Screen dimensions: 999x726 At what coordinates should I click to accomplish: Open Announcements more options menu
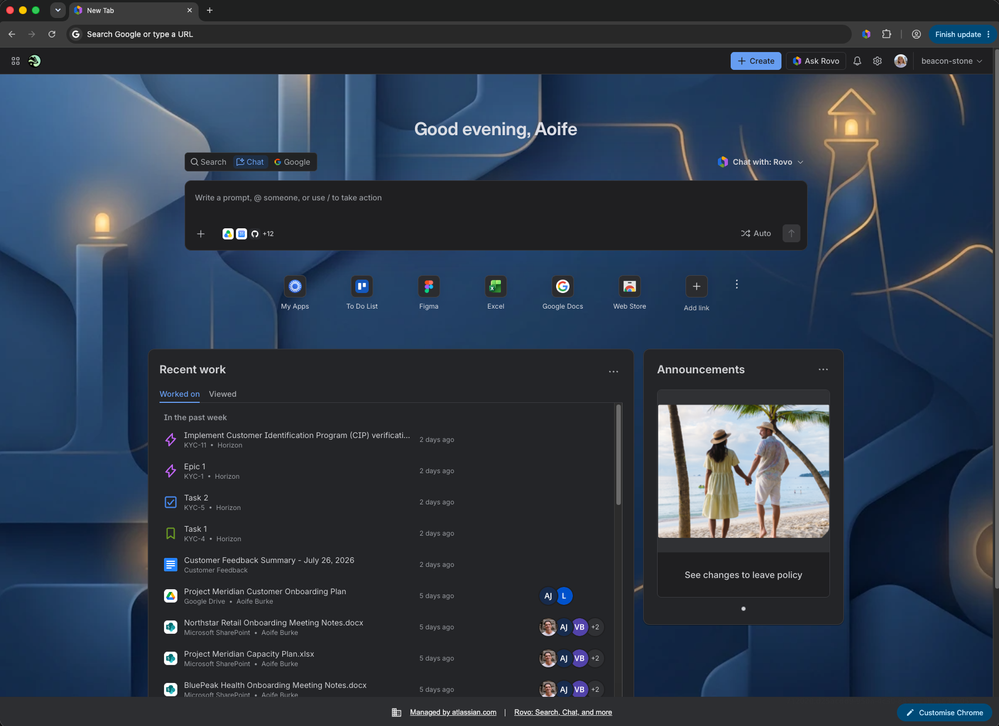823,369
